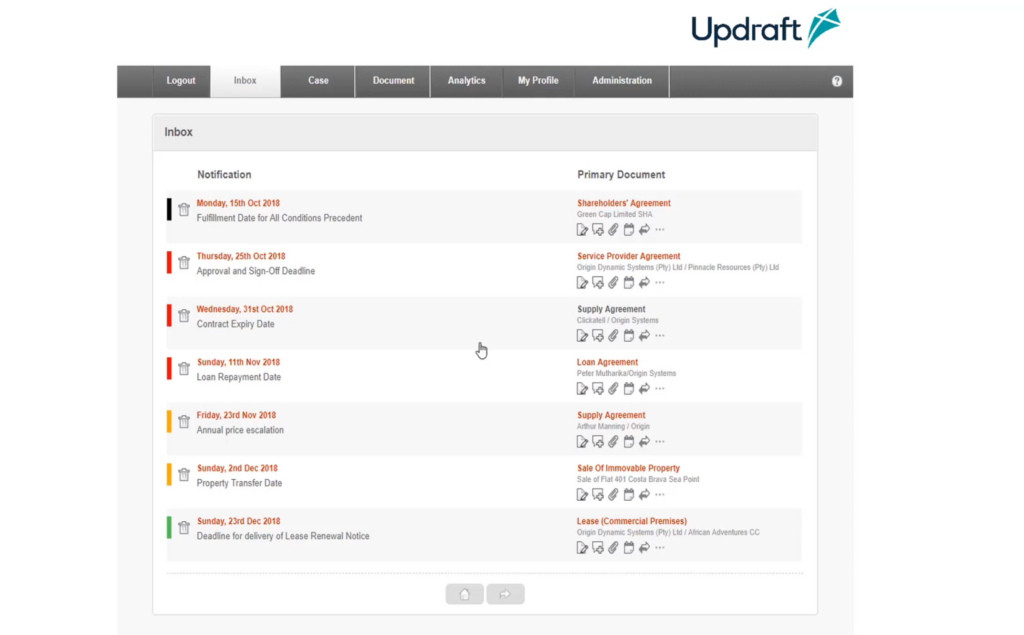Click the Logout button
The width and height of the screenshot is (1024, 635).
tap(181, 81)
